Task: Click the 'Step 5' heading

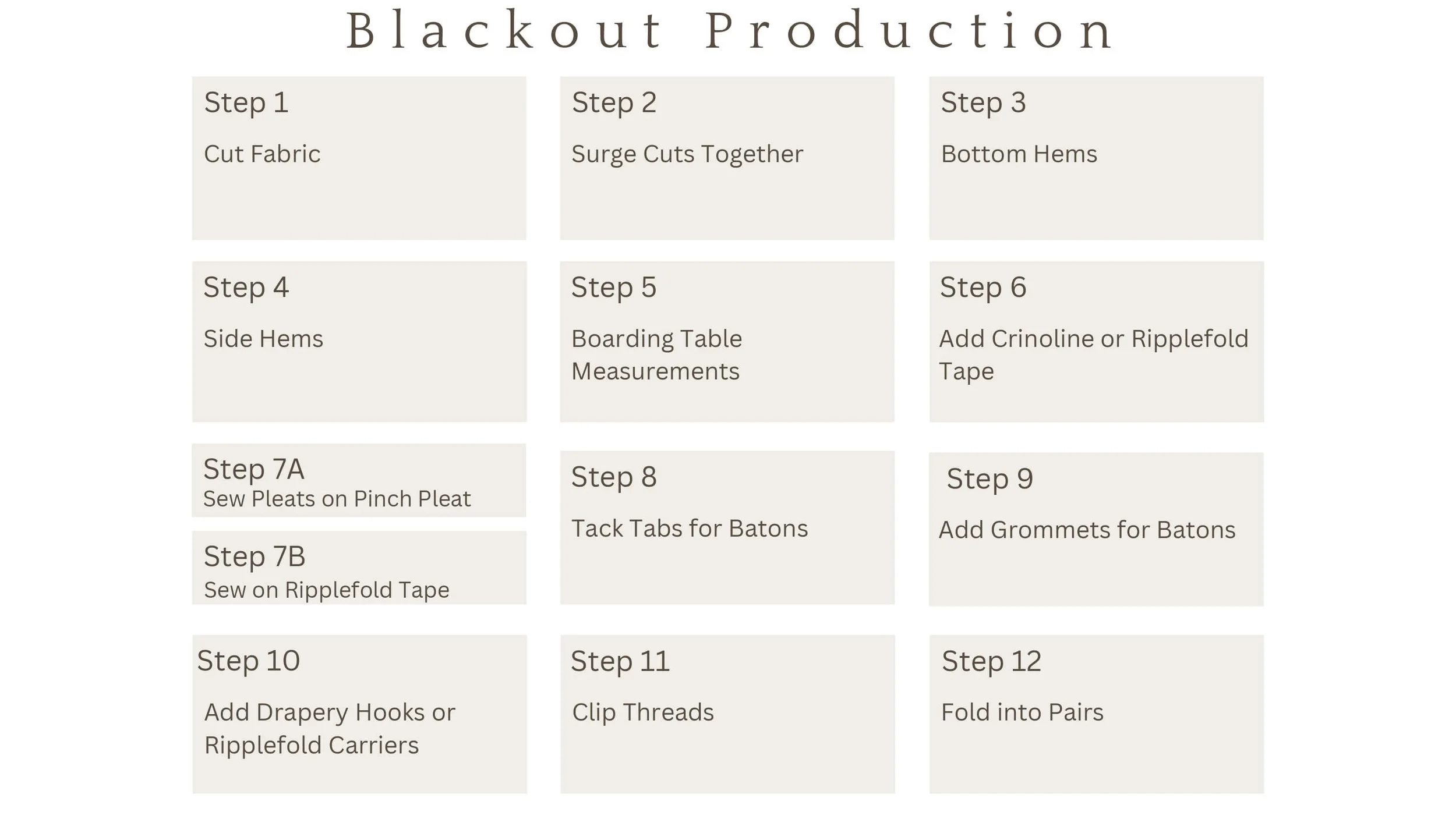Action: [614, 288]
